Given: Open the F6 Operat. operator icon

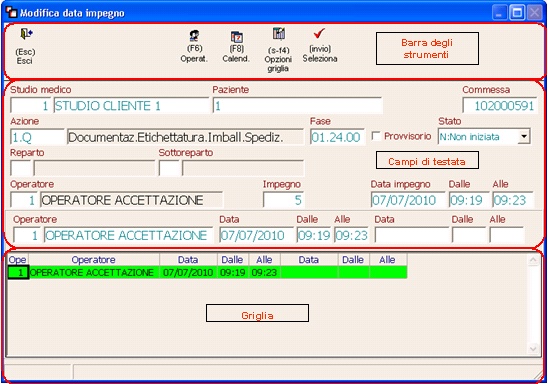Looking at the screenshot, I should click(x=194, y=36).
